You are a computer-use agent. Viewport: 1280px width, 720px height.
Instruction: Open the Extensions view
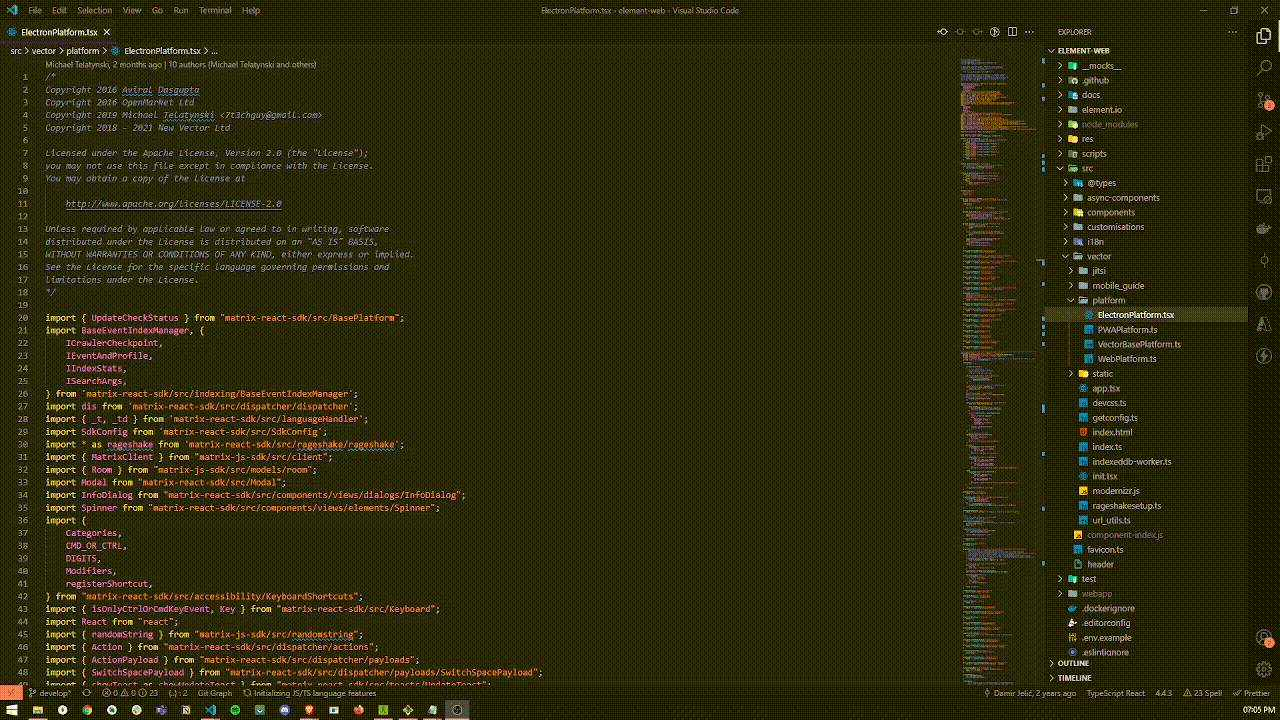click(1263, 165)
